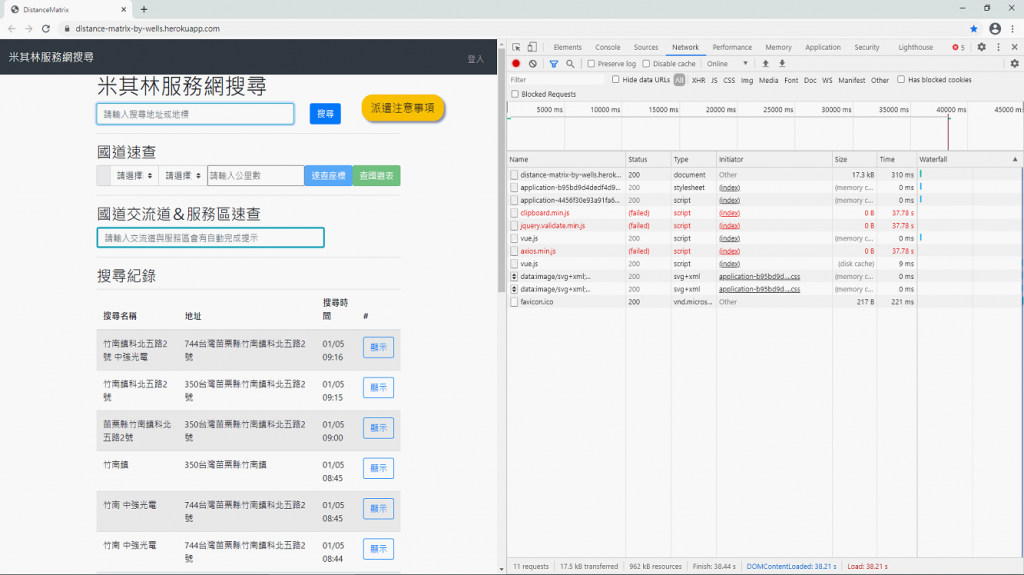Click the export HAR download icon
This screenshot has width=1024, height=575.
[782, 63]
